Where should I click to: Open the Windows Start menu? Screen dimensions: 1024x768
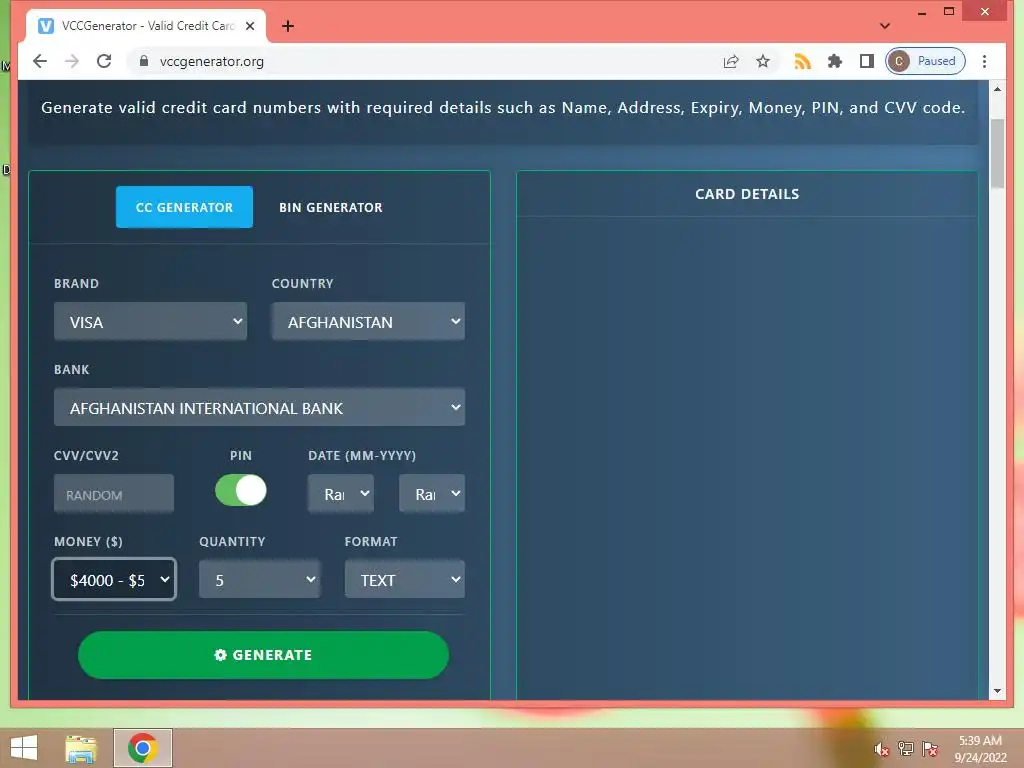click(24, 748)
